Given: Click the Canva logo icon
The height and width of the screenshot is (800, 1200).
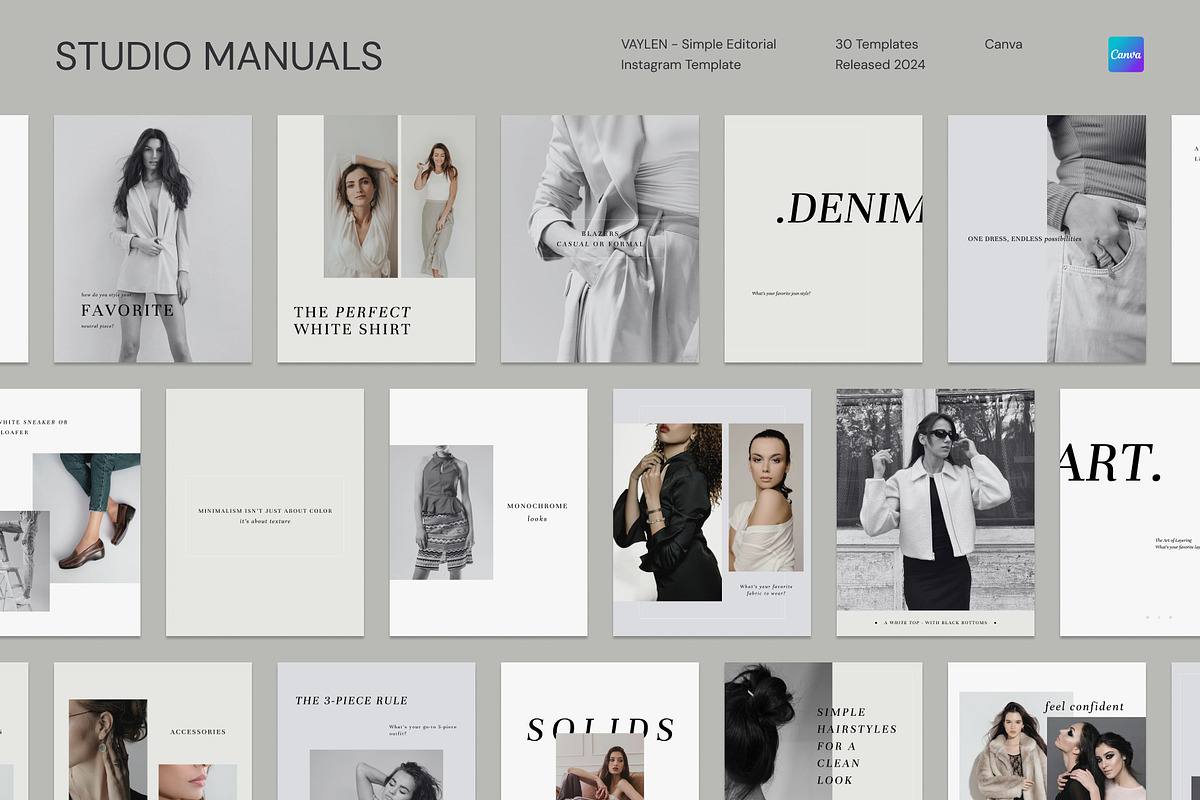Looking at the screenshot, I should click(1125, 54).
